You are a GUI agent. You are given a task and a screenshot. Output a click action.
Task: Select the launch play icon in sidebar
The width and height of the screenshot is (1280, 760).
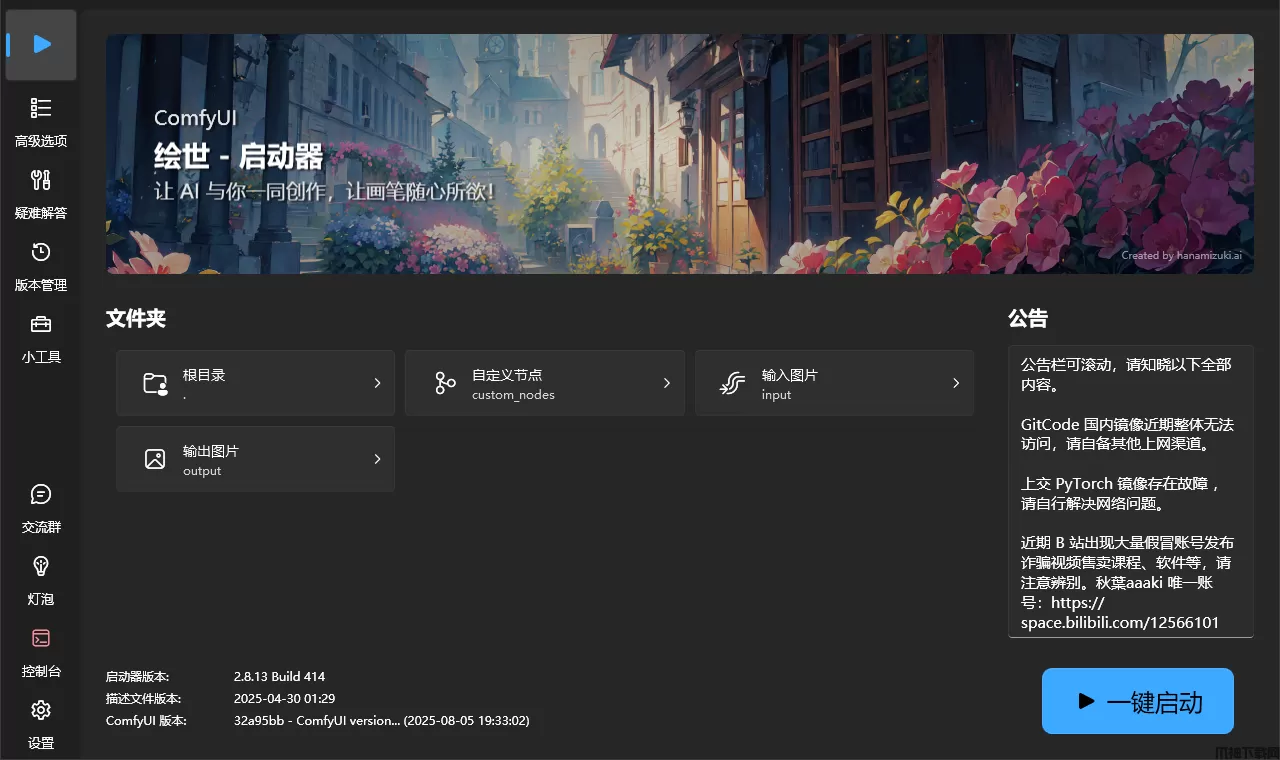[41, 44]
